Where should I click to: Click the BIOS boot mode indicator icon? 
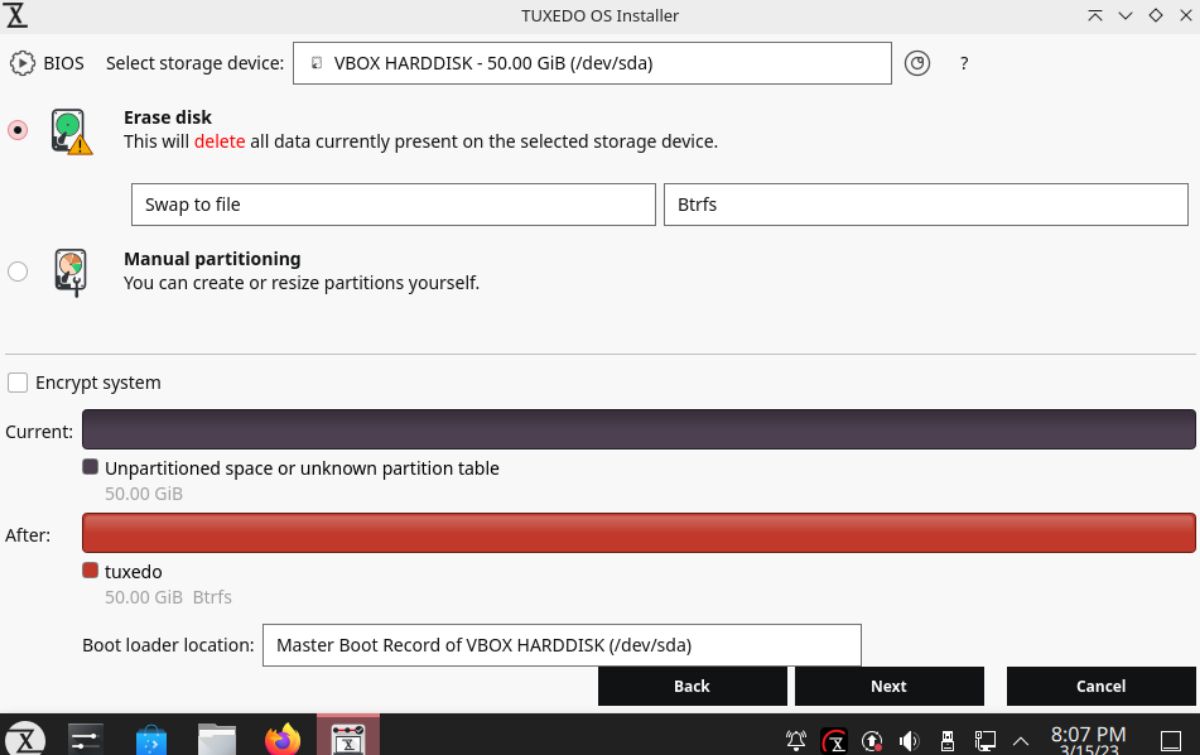[20, 62]
